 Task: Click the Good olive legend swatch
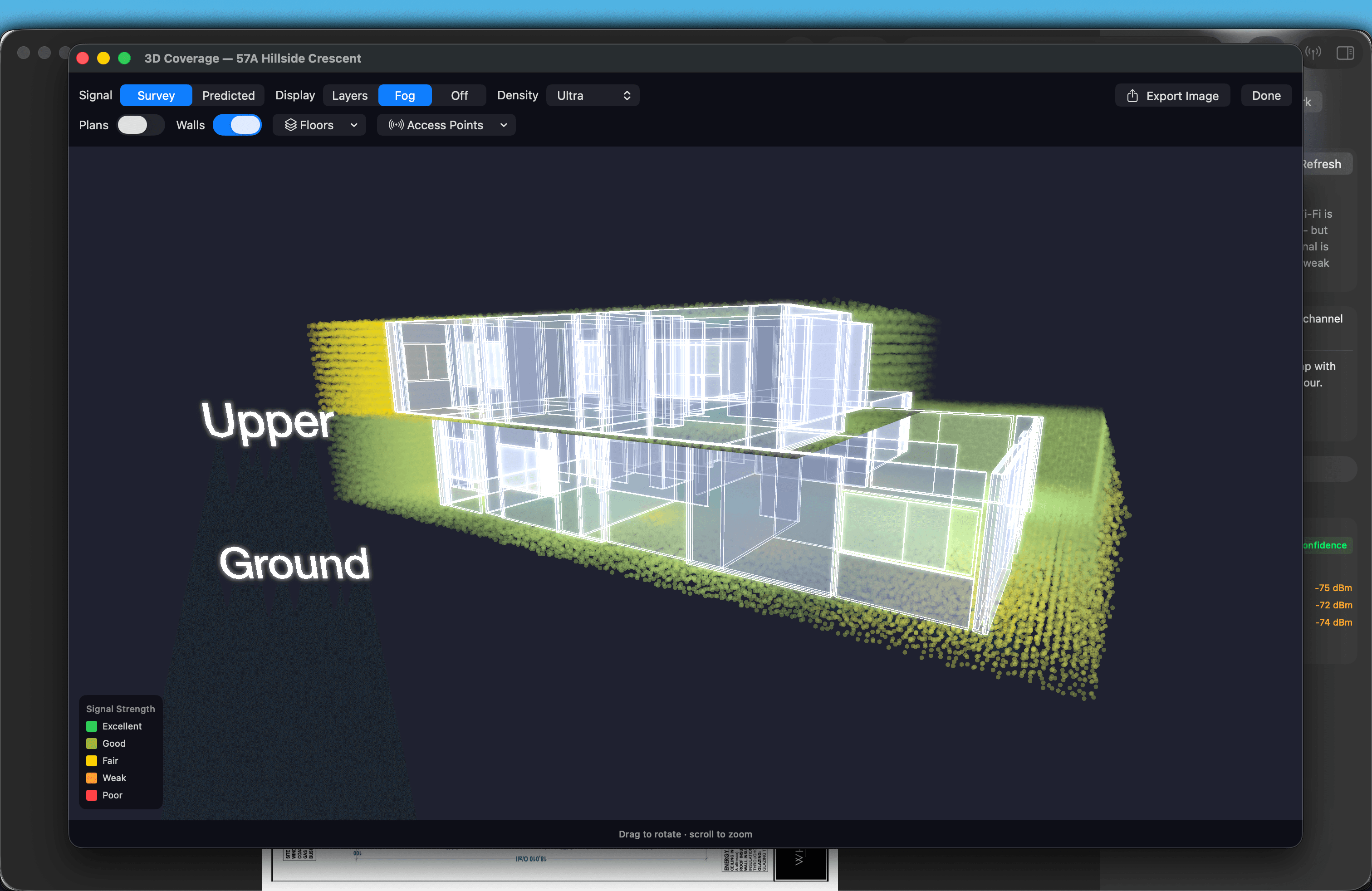[x=92, y=744]
